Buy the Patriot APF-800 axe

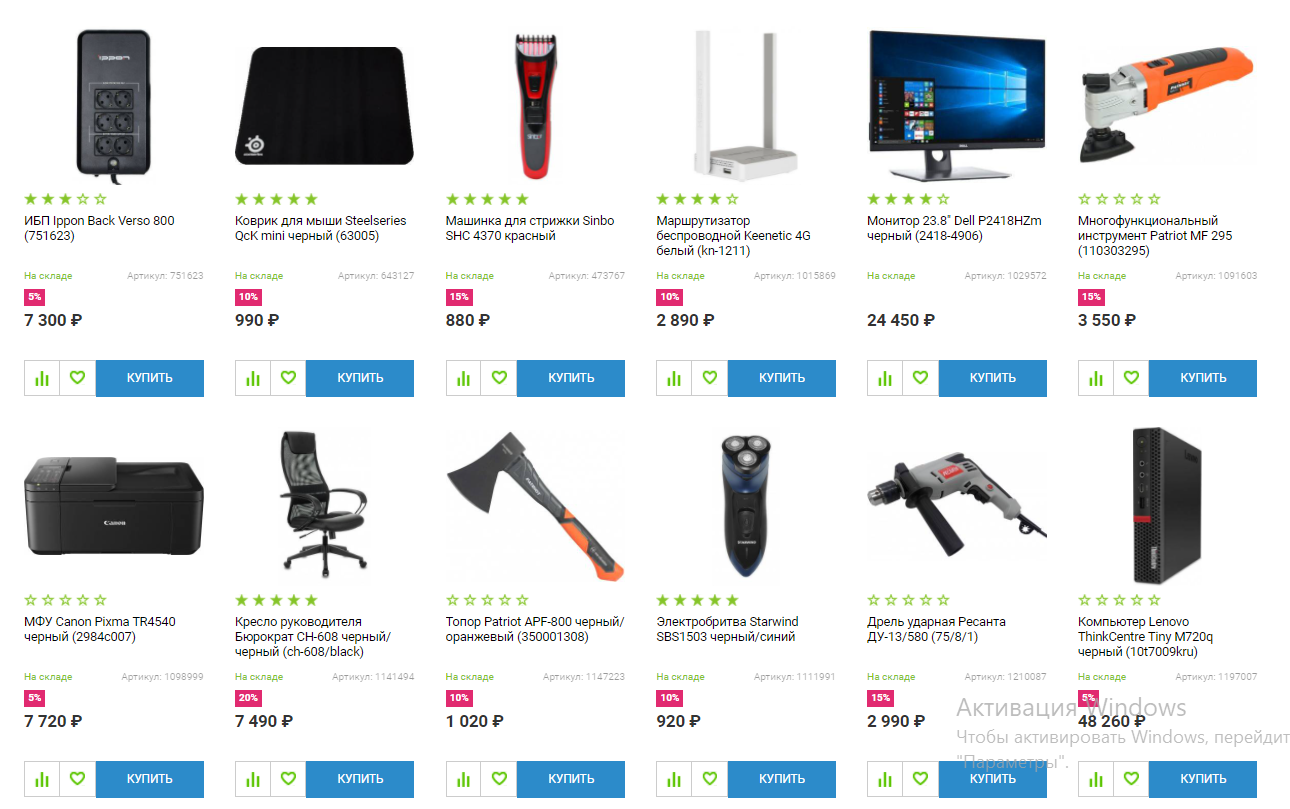571,779
